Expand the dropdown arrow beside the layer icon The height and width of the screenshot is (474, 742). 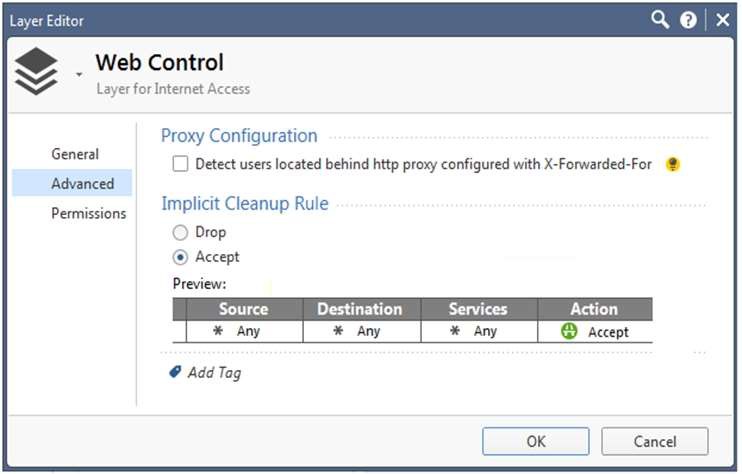[x=77, y=73]
